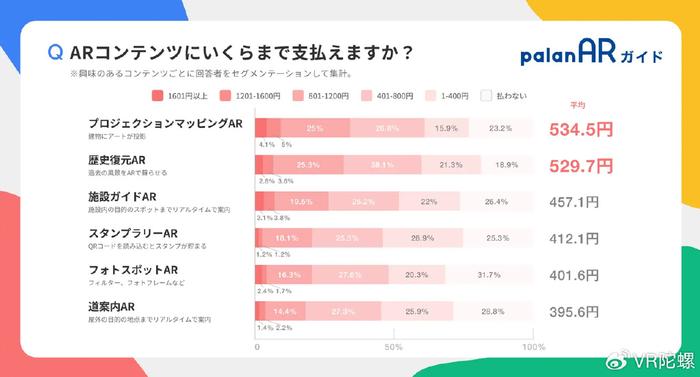Select the 1201-1600円 legend swatch
The height and width of the screenshot is (377, 700).
coord(225,96)
